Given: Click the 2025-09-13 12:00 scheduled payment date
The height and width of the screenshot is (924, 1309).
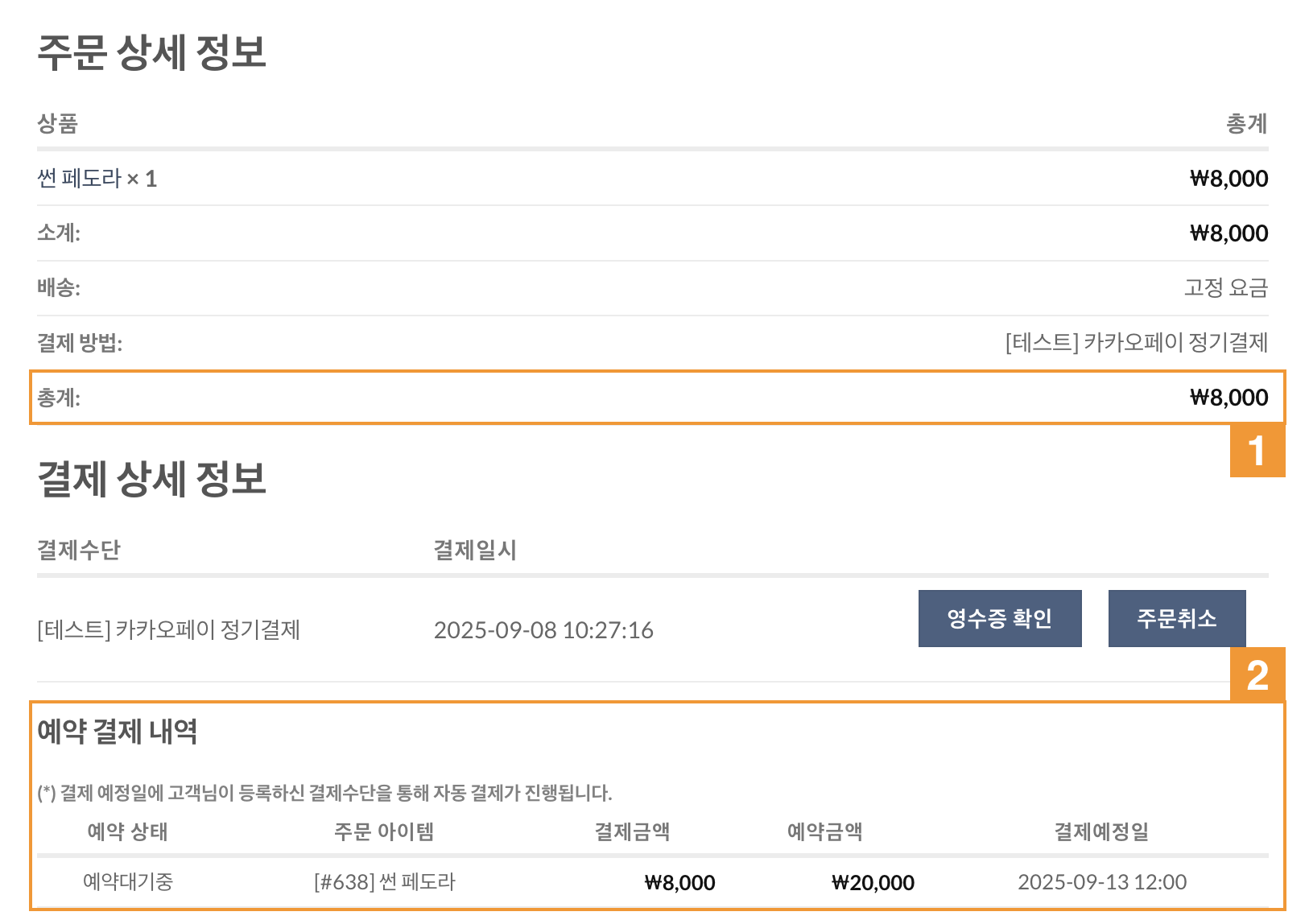Looking at the screenshot, I should [x=1102, y=882].
